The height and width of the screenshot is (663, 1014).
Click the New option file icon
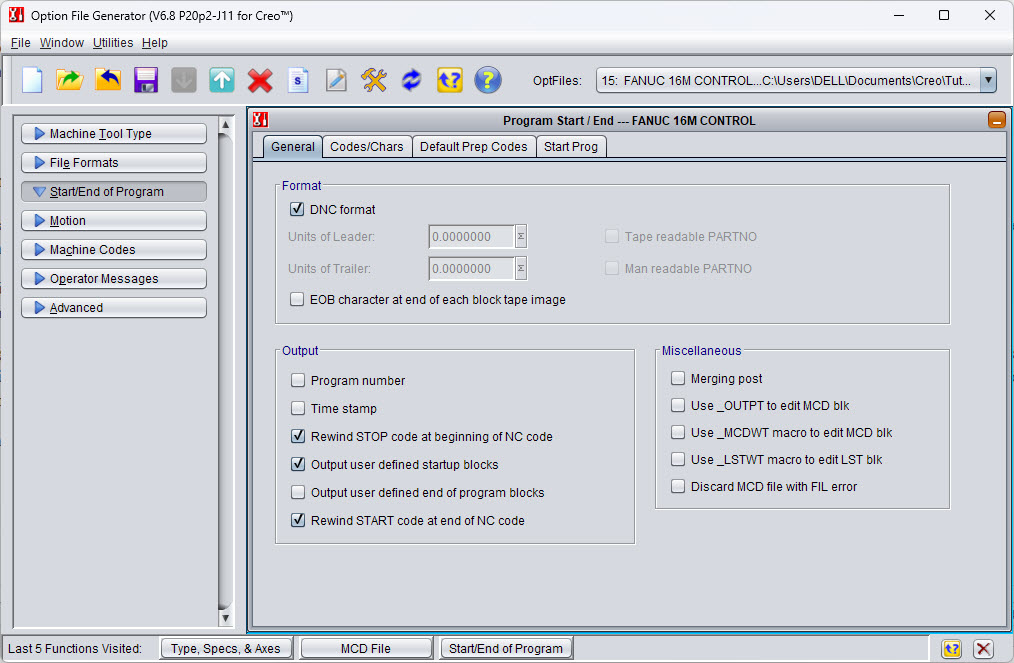tap(32, 80)
